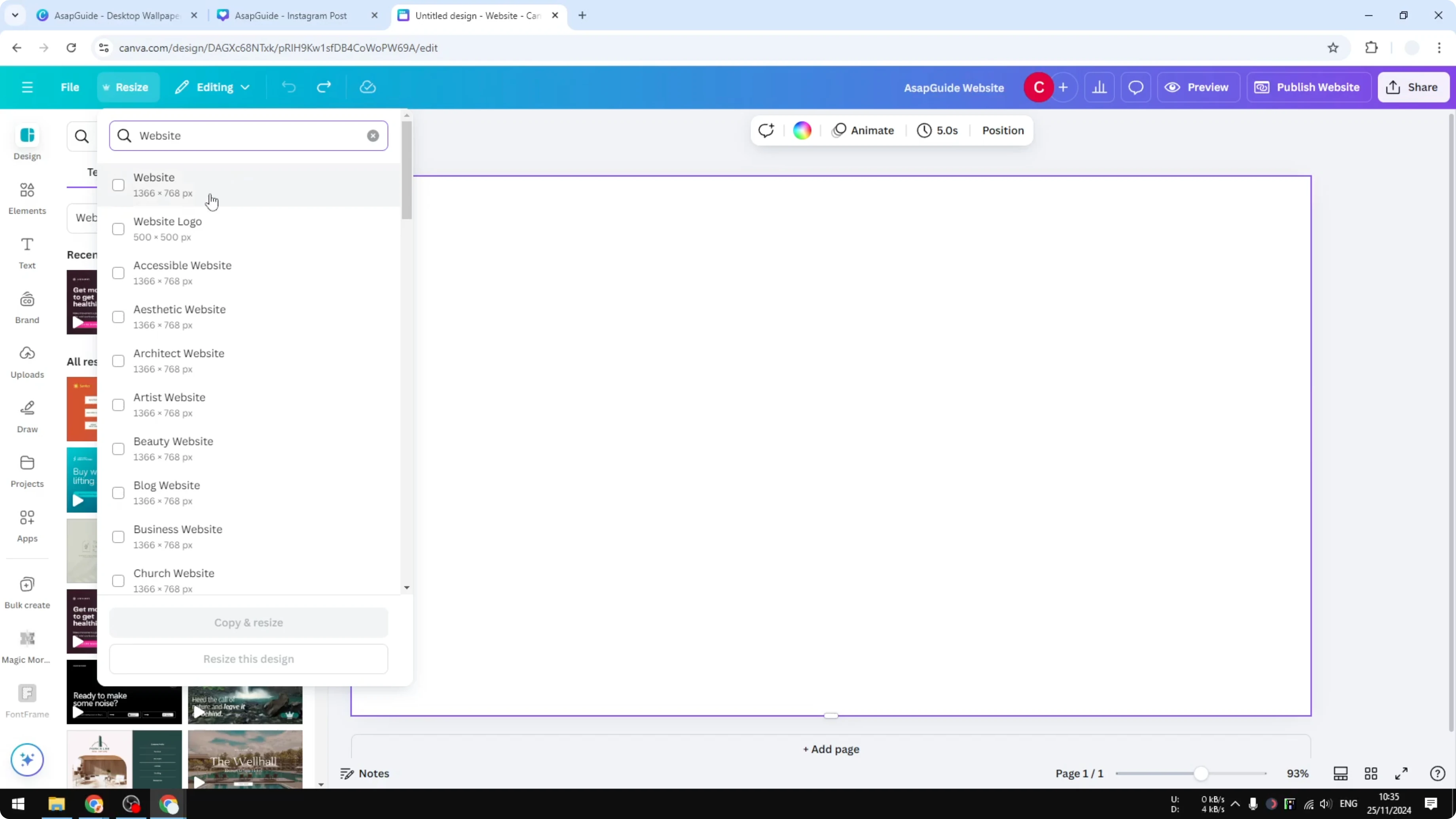Viewport: 1456px width, 819px height.
Task: Check the Website 1366x768 size option
Action: click(x=118, y=185)
